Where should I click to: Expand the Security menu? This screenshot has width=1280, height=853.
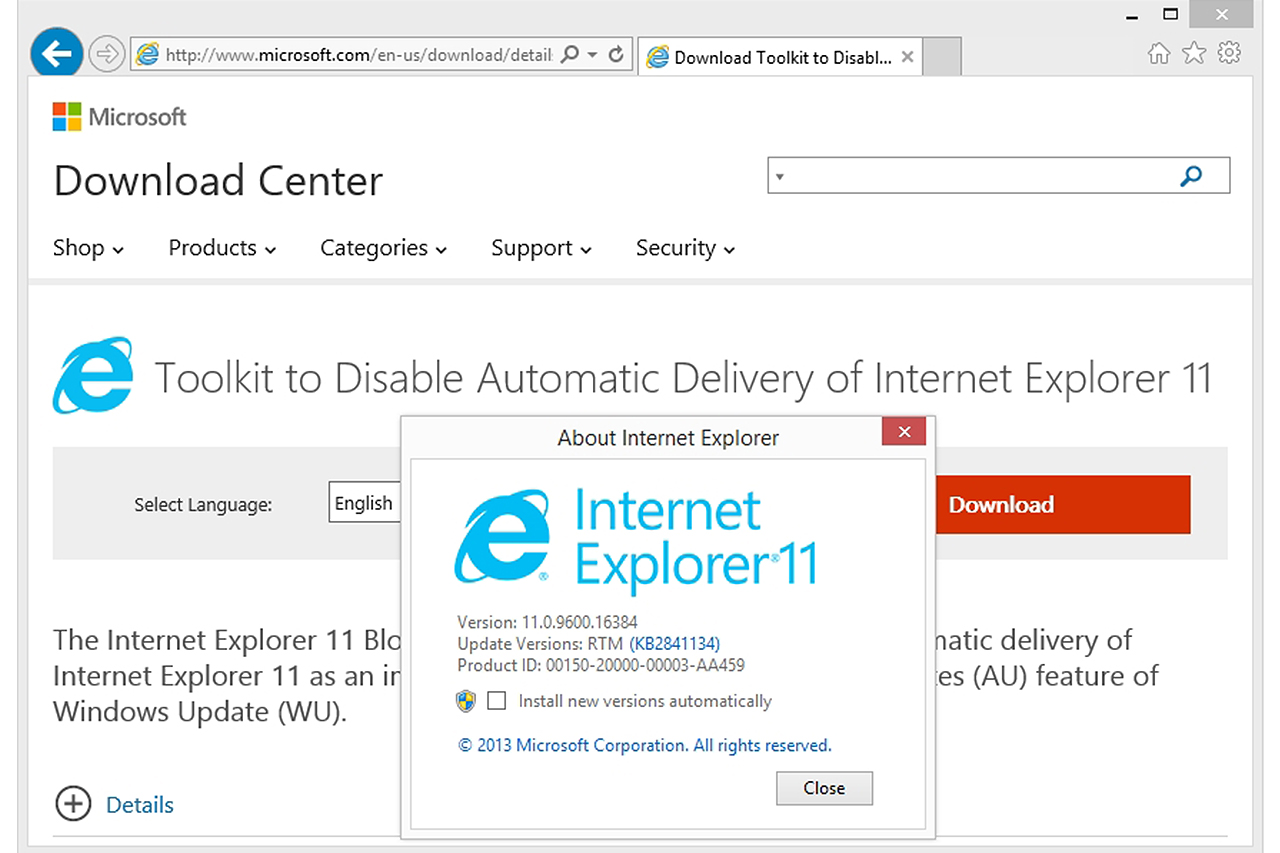(x=685, y=248)
